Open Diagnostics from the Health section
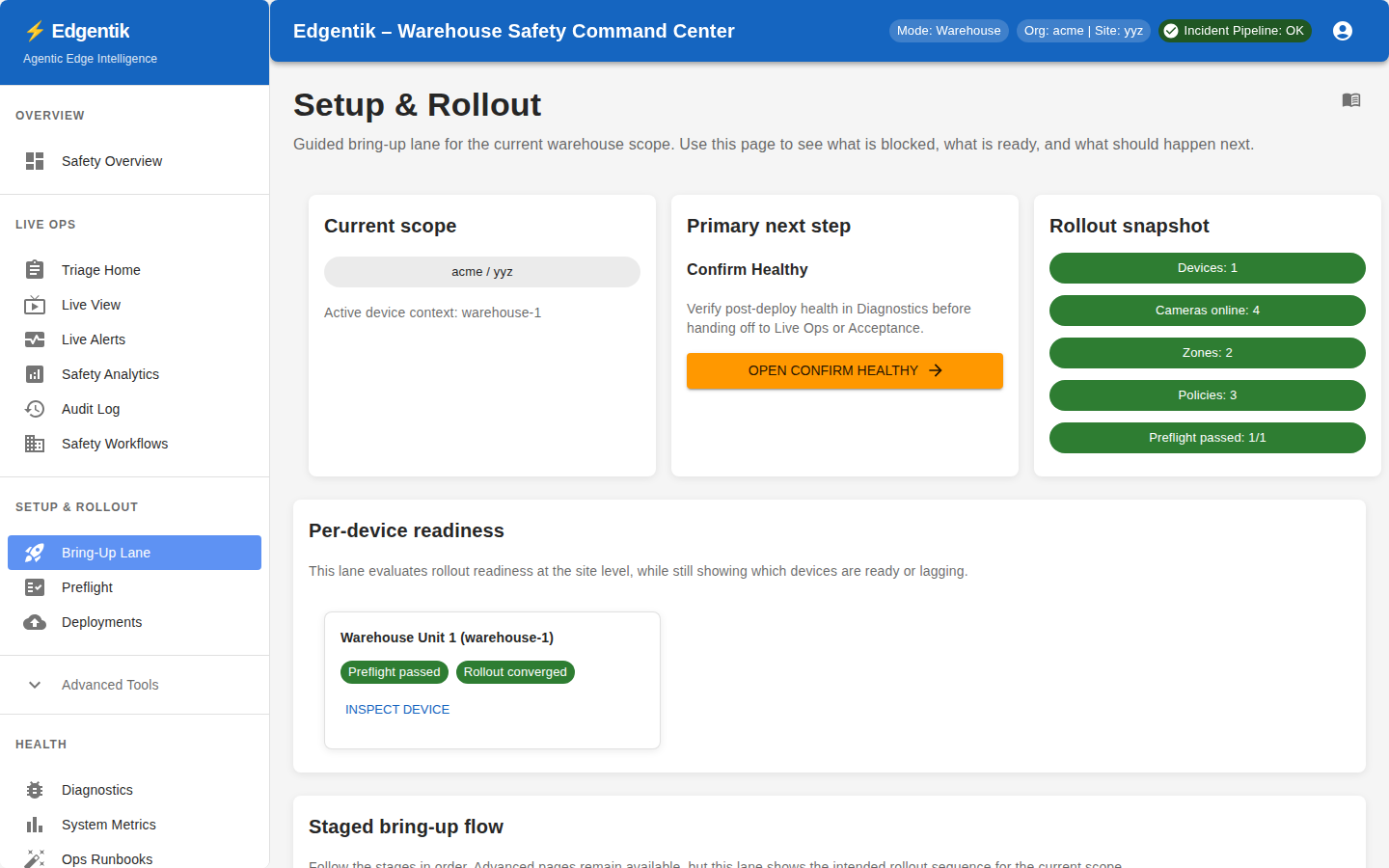Image resolution: width=1389 pixels, height=868 pixels. coord(35,790)
